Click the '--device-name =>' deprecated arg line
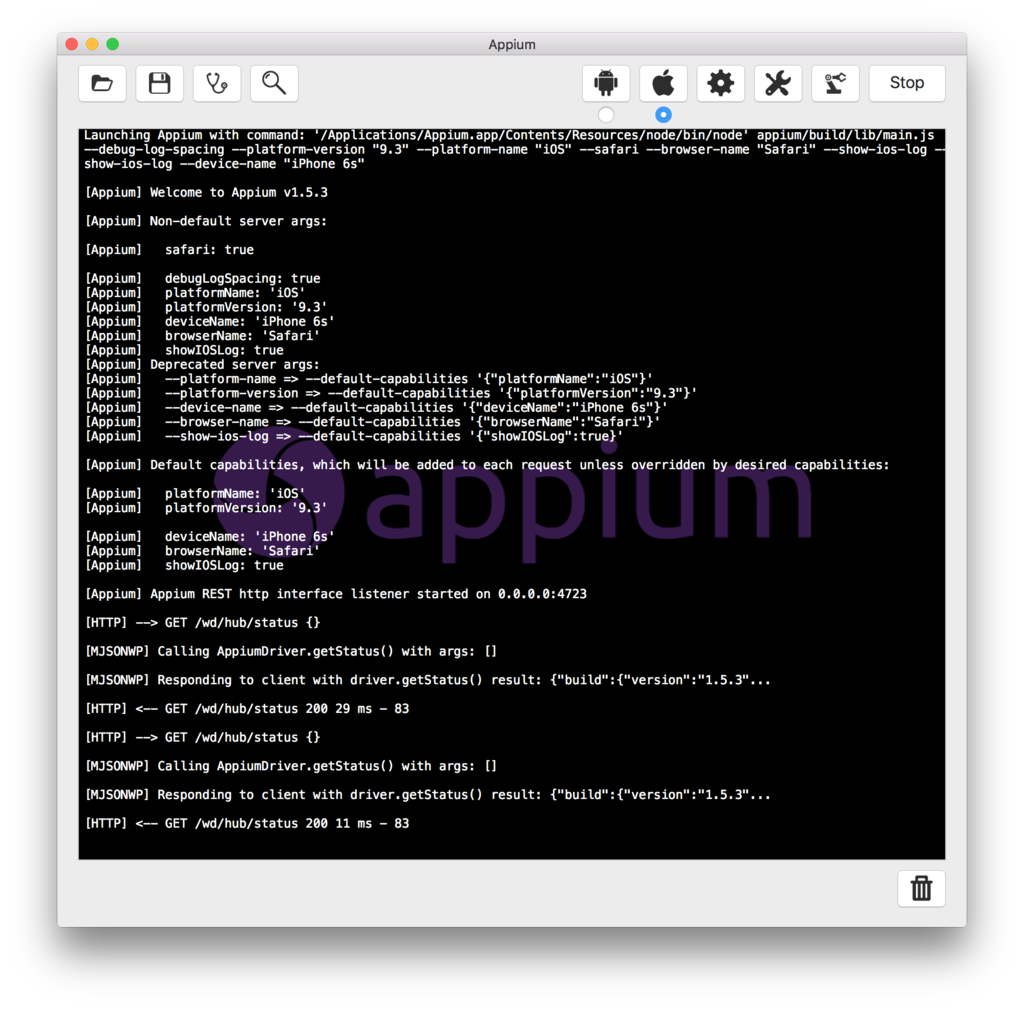 click(x=376, y=408)
